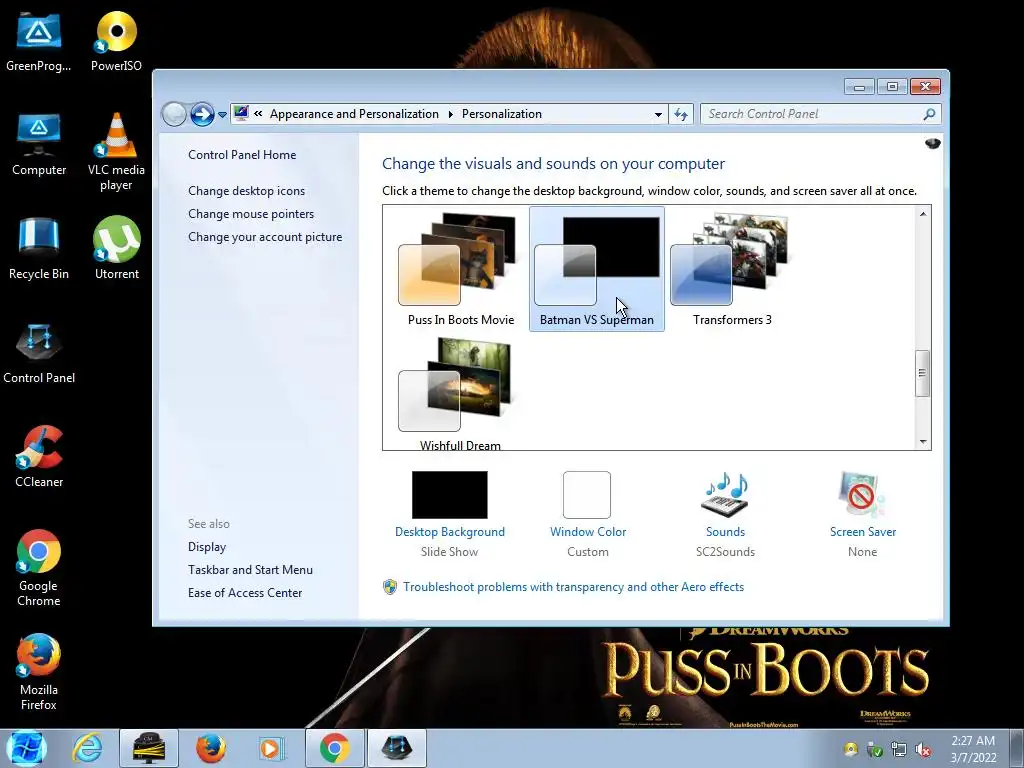The height and width of the screenshot is (768, 1024).
Task: Open Control Panel desktop icon
Action: point(39,353)
